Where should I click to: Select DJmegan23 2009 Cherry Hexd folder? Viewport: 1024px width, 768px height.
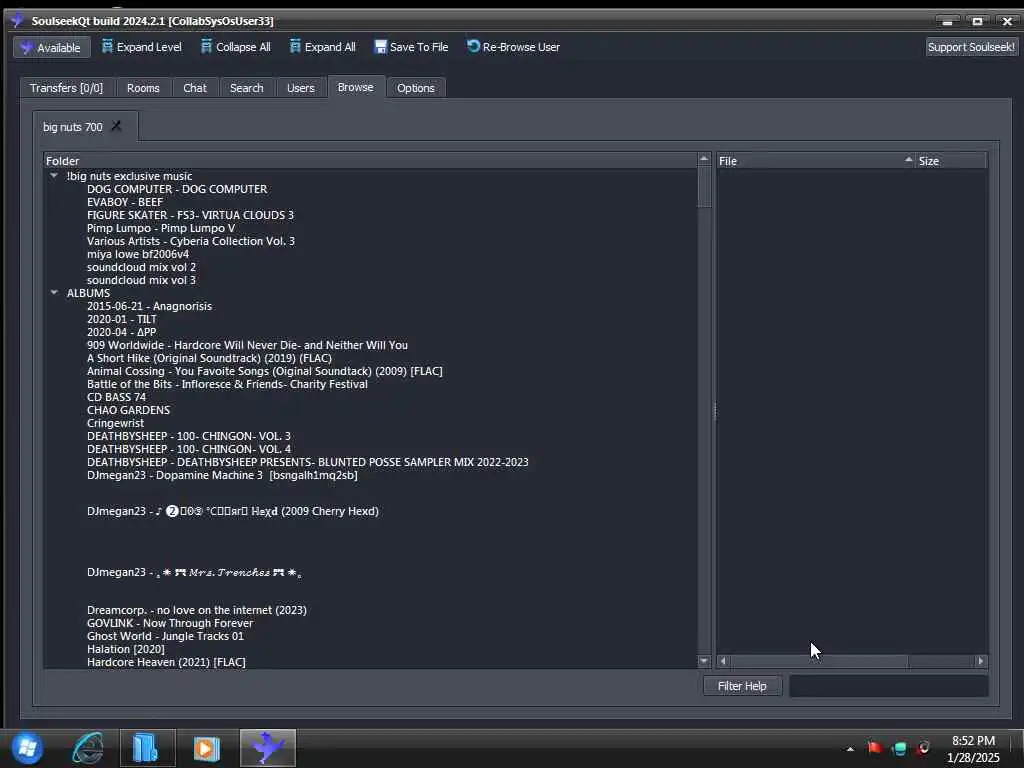[x=232, y=511]
